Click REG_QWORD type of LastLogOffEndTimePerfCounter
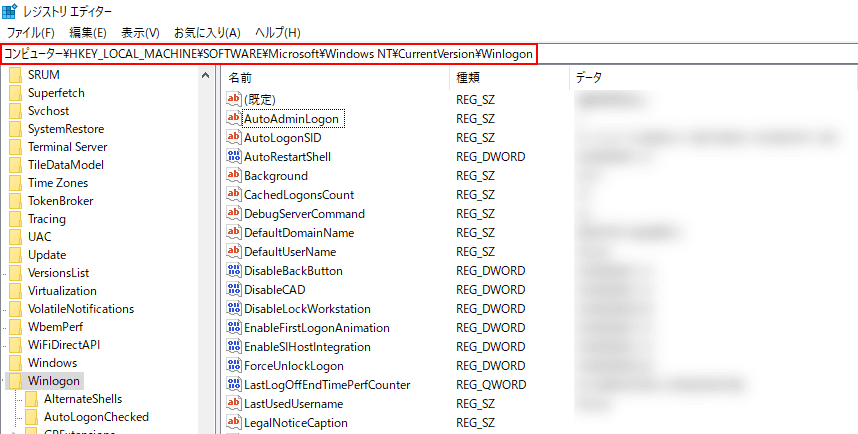 pos(491,385)
